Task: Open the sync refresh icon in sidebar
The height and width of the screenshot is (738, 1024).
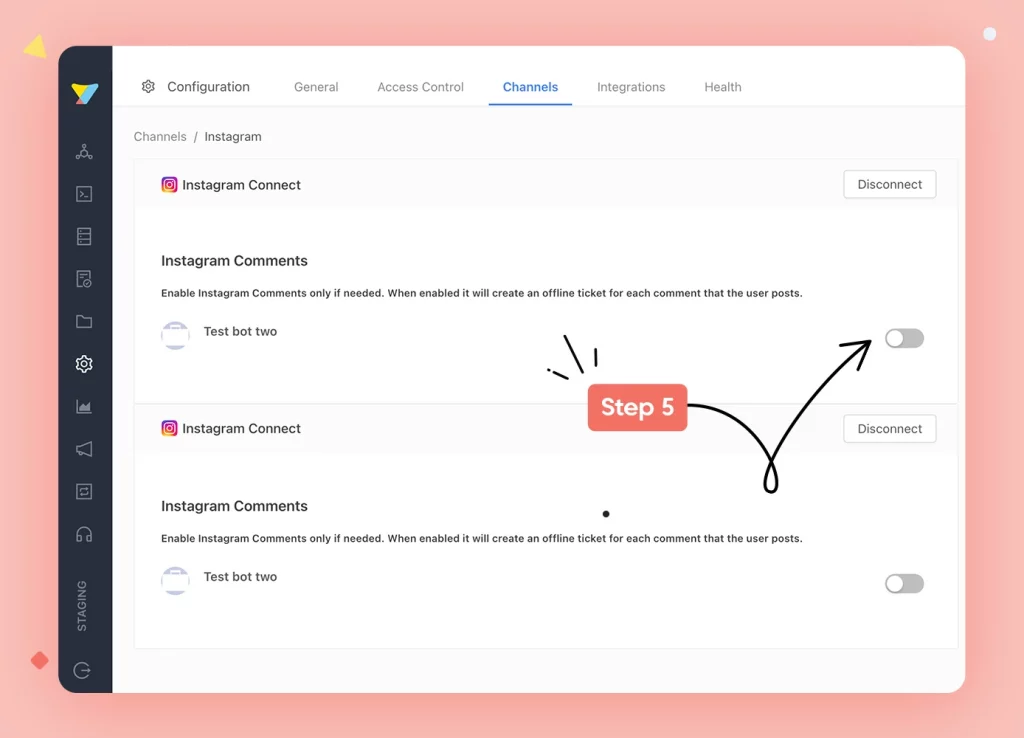Action: click(x=84, y=491)
